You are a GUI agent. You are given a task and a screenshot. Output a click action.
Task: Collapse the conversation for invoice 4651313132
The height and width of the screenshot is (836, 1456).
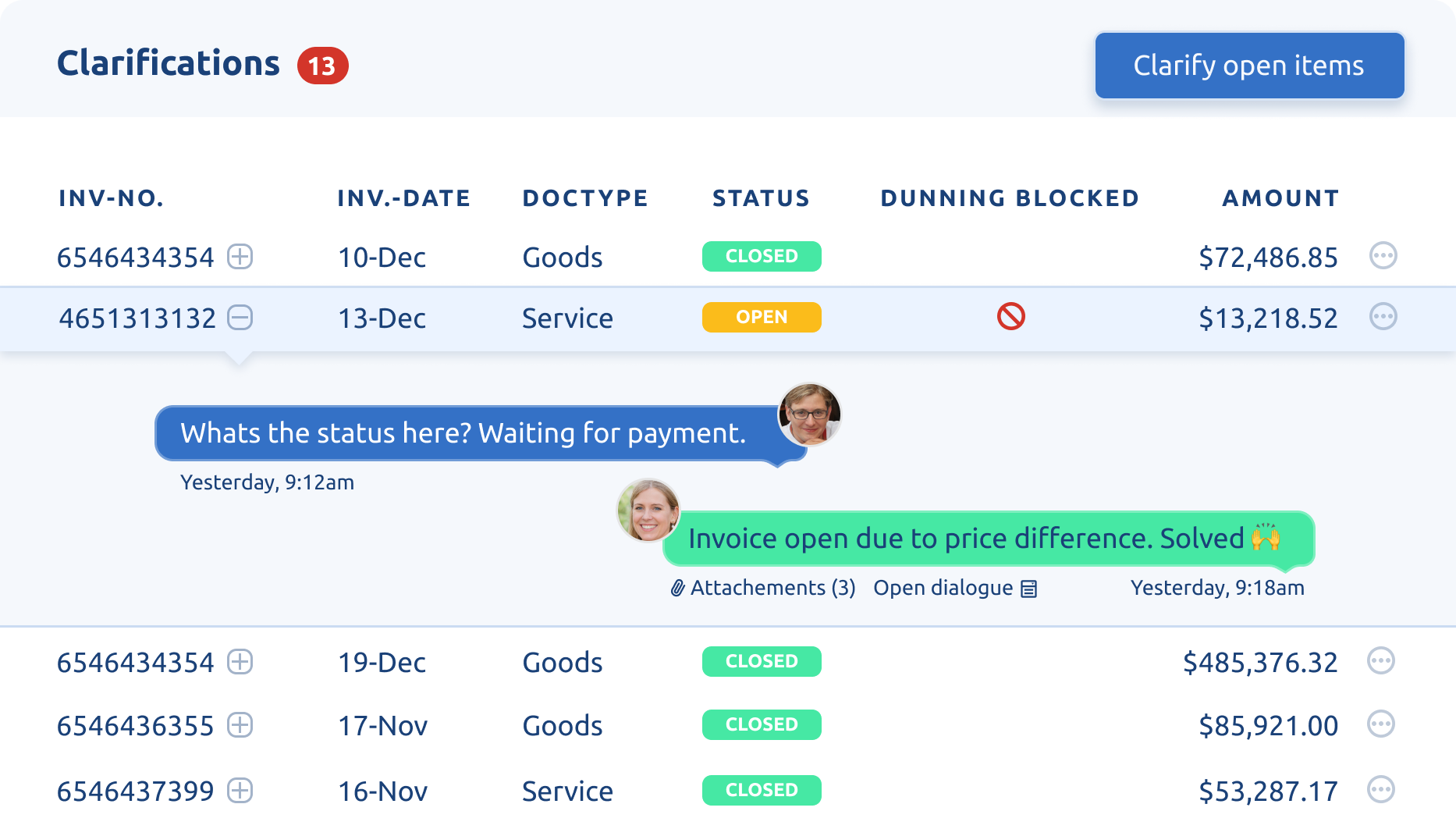click(240, 318)
